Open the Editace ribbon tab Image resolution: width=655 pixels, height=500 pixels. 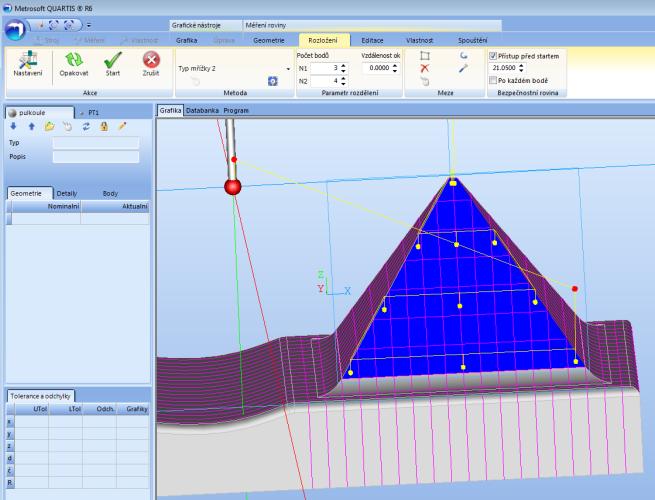(372, 41)
